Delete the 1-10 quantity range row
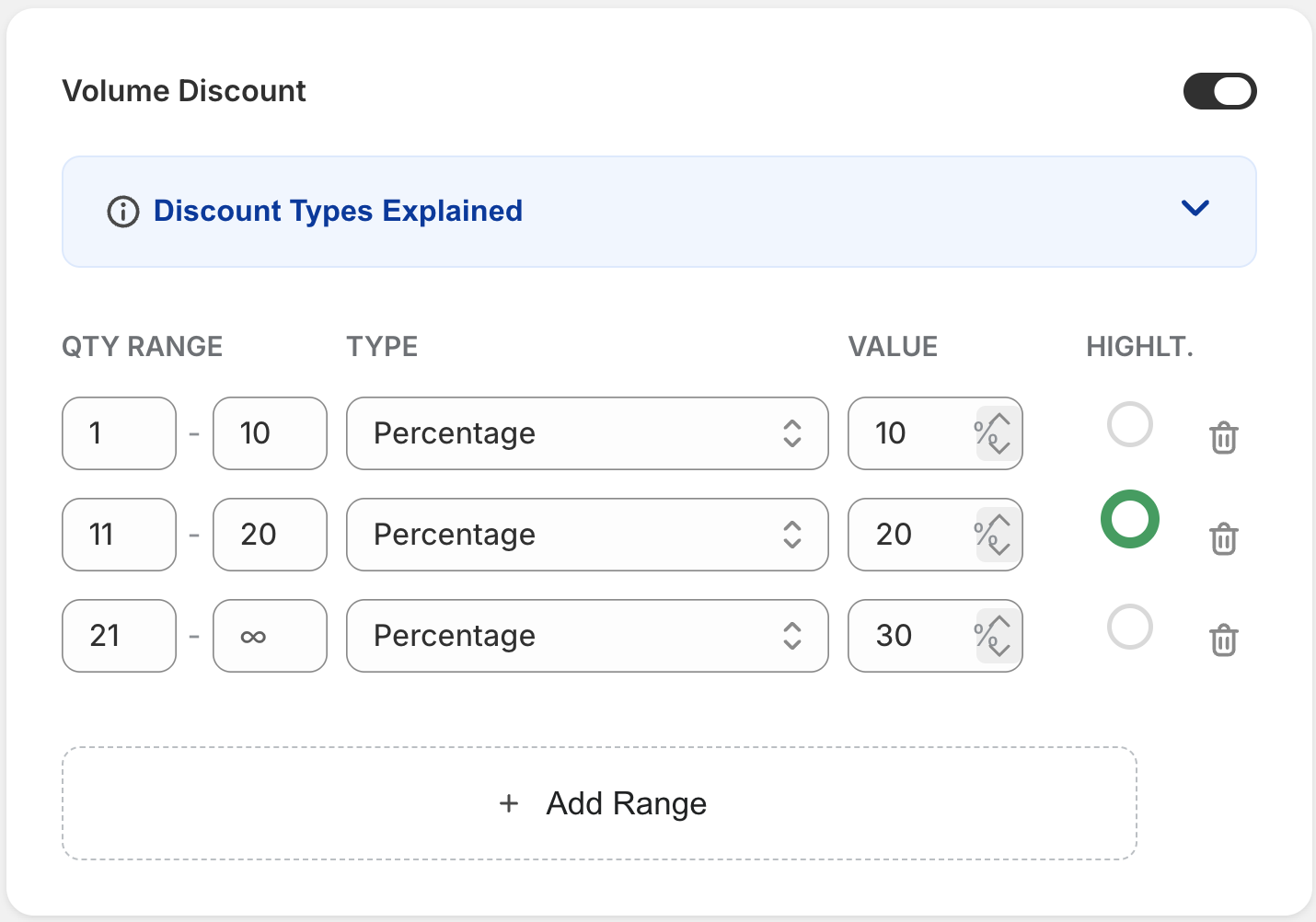Viewport: 1316px width, 922px height. pos(1223,438)
